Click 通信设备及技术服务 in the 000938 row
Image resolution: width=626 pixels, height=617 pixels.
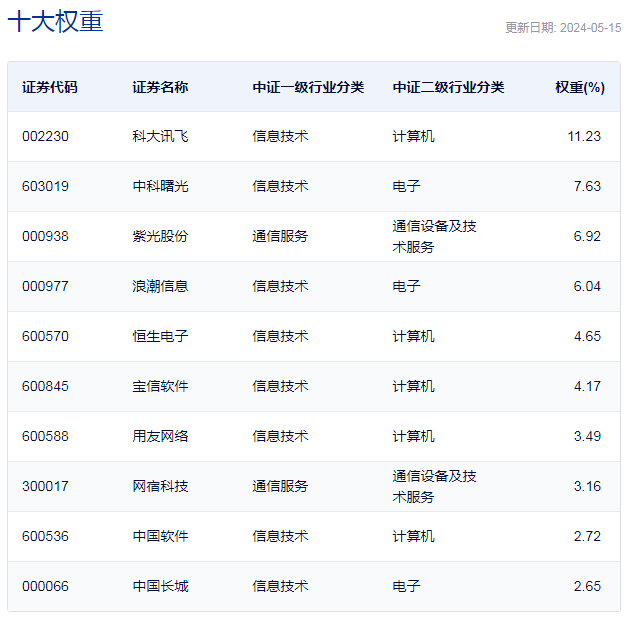click(x=434, y=236)
